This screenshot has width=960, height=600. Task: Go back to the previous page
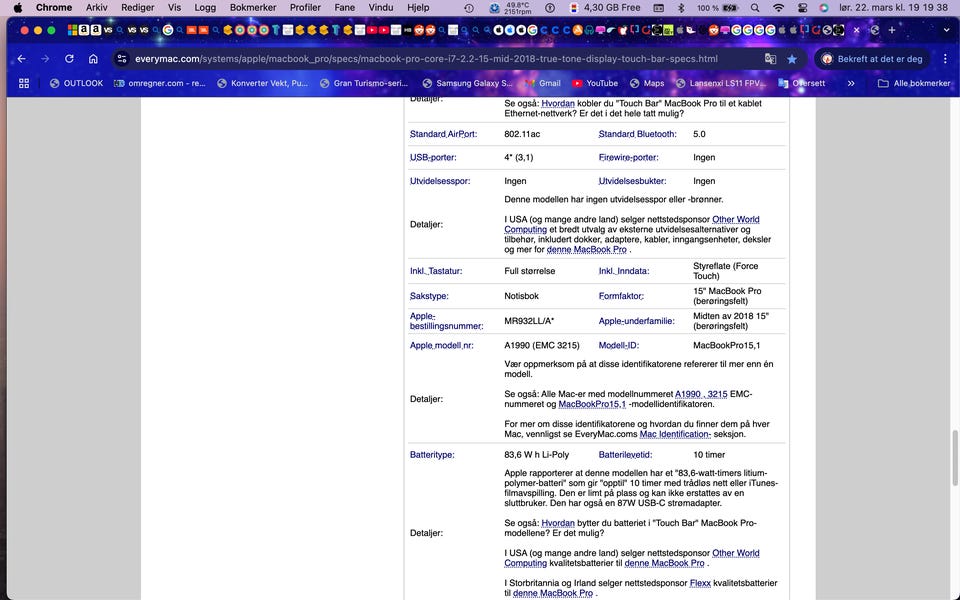point(21,59)
